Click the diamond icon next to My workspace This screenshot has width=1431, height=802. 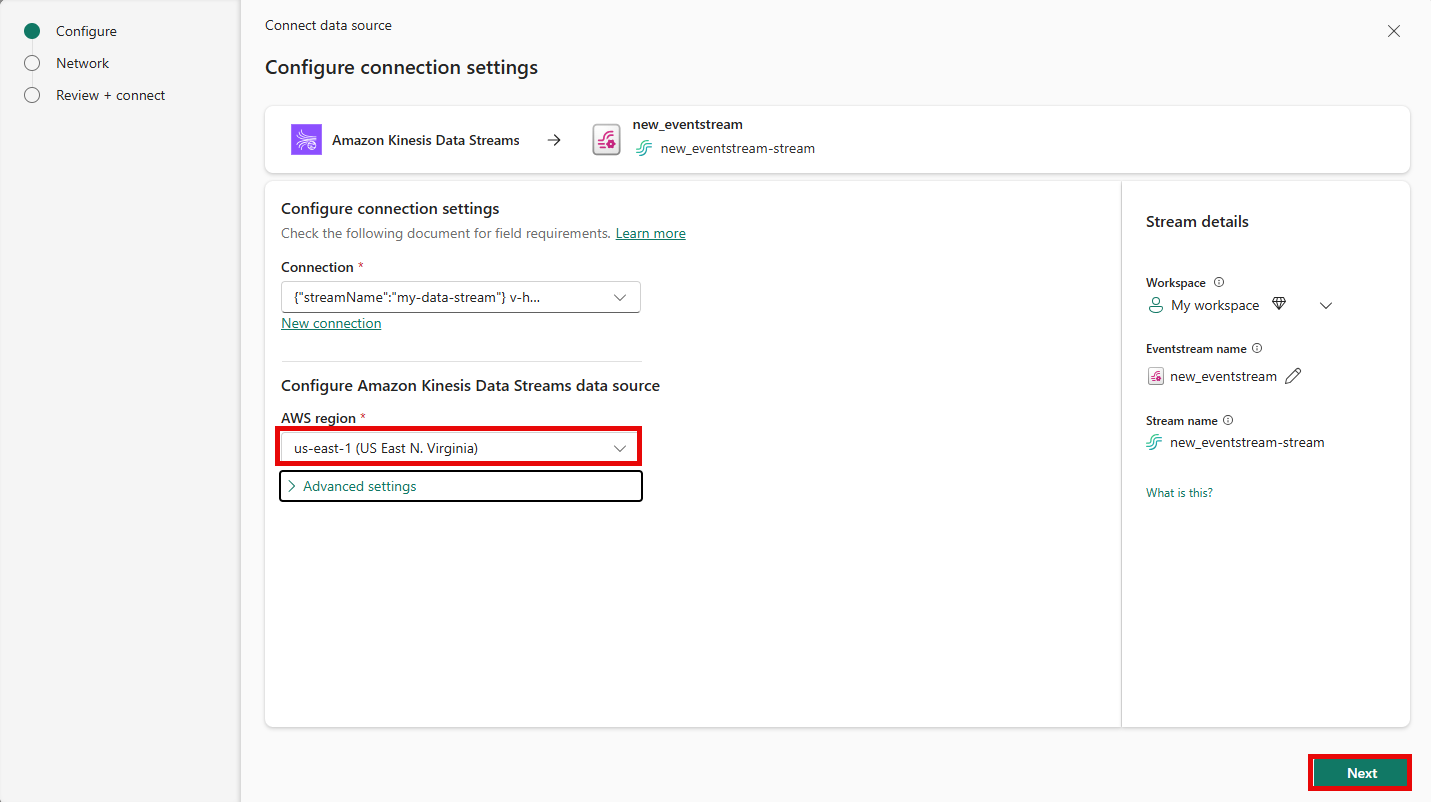coord(1278,304)
